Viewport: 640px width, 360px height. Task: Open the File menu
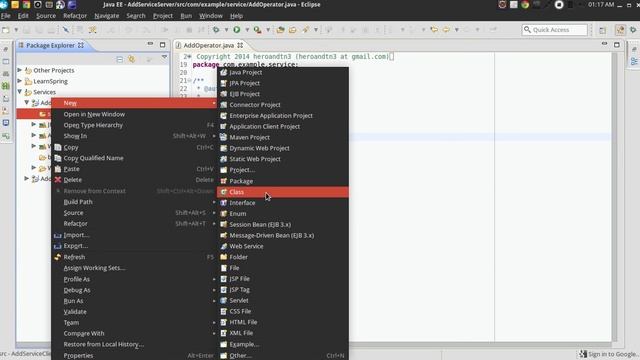coord(6,16)
